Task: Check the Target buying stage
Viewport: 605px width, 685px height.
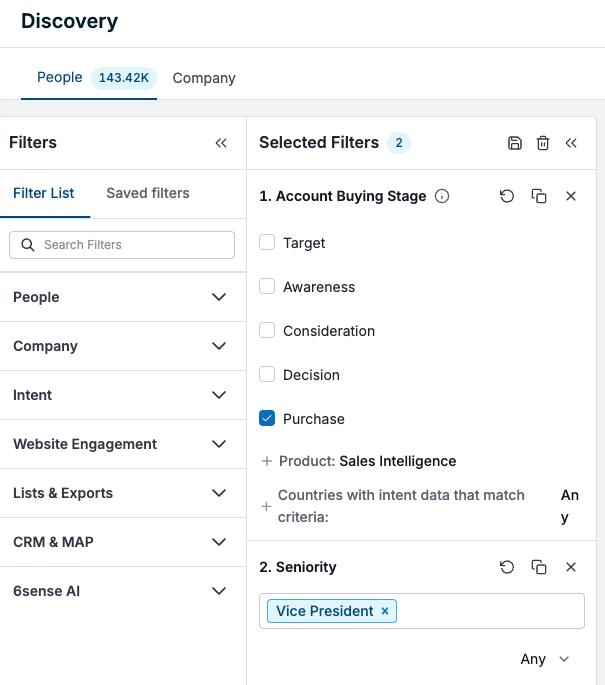Action: coord(267,242)
